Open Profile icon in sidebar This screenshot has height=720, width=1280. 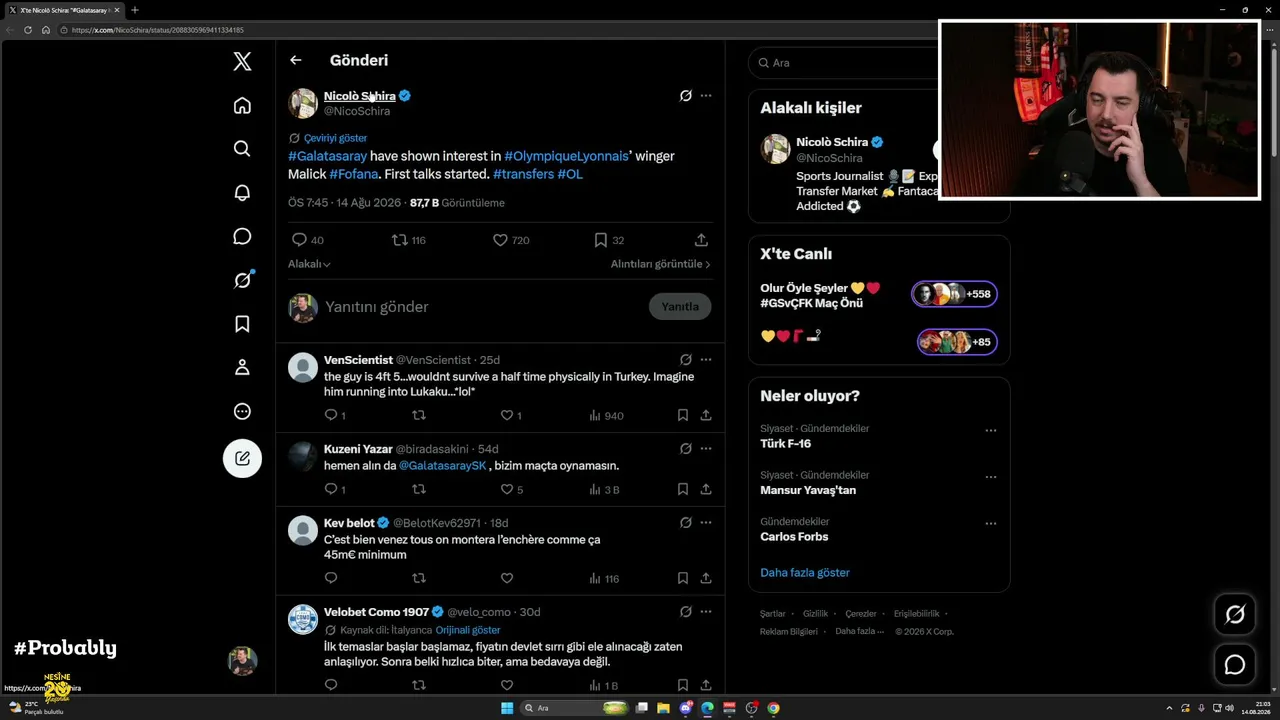242,367
